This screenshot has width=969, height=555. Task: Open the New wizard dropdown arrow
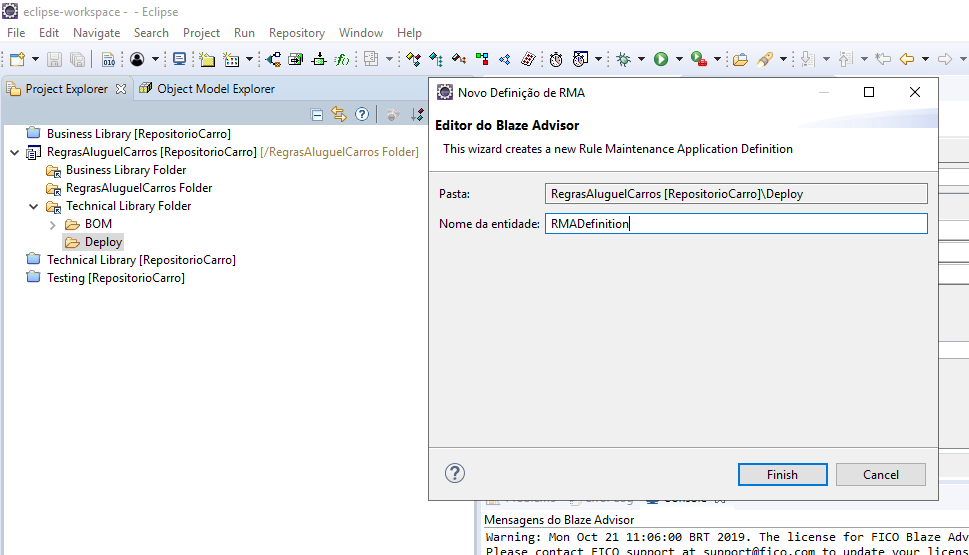point(35,59)
